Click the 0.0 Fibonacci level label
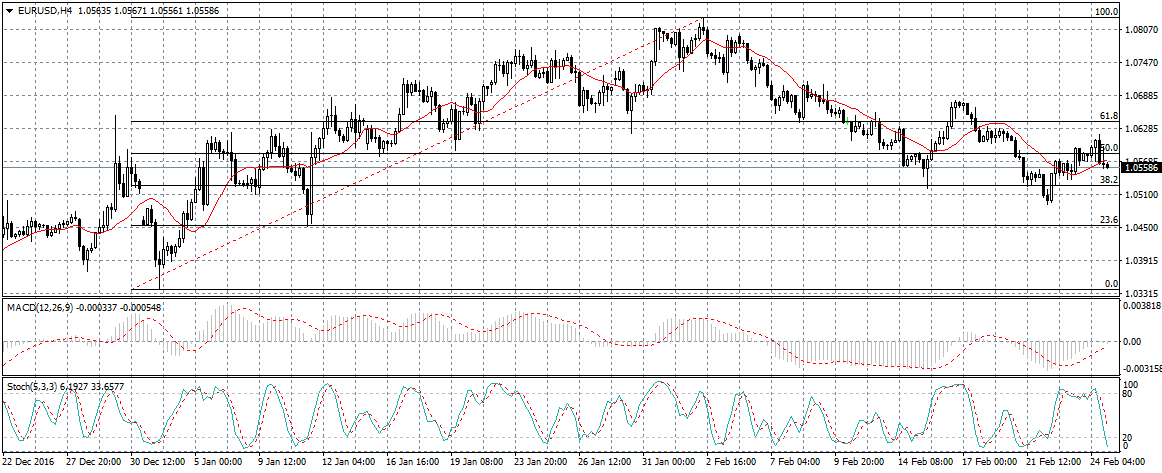Image resolution: width=1162 pixels, height=473 pixels. [1110, 284]
